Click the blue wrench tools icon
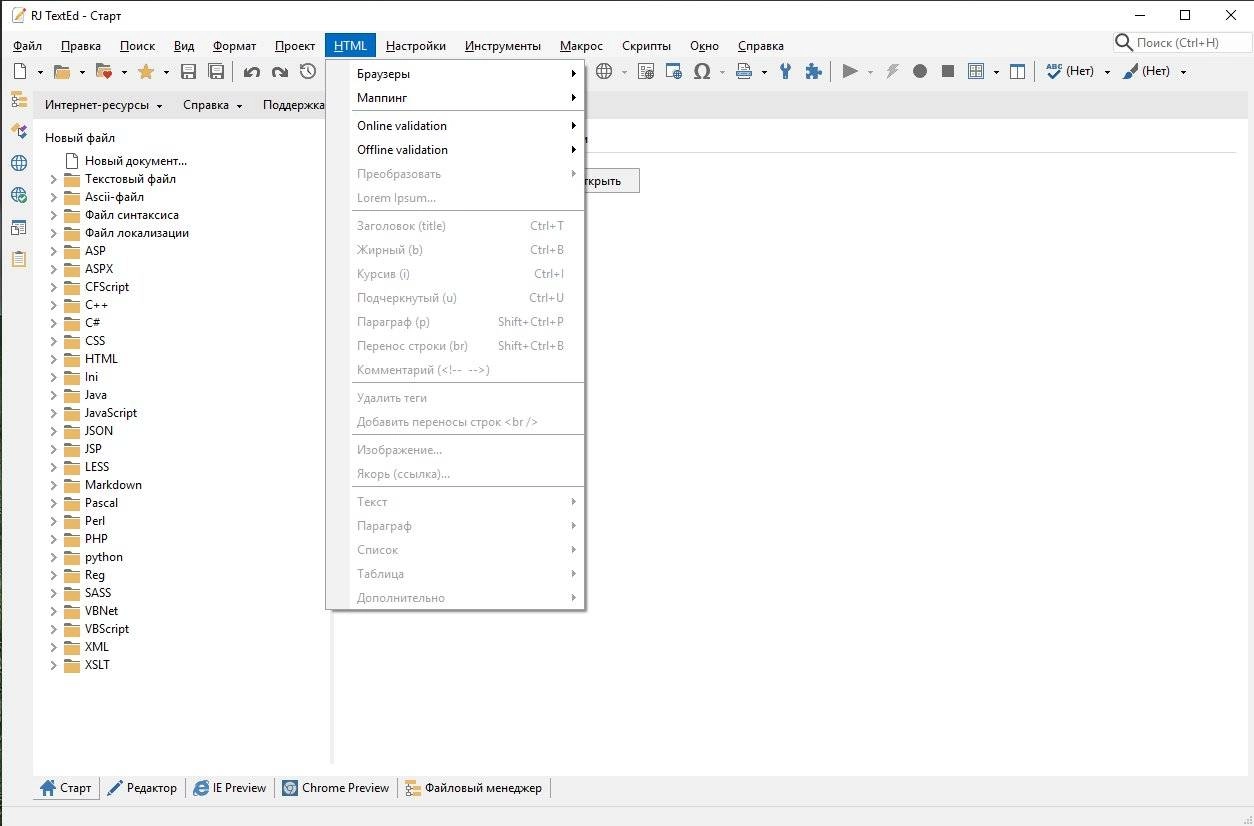 786,71
